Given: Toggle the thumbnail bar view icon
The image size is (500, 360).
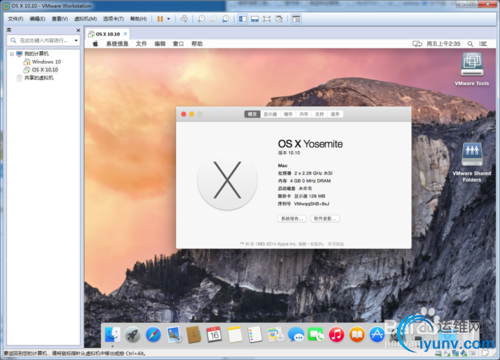Looking at the screenshot, I should click(x=255, y=19).
